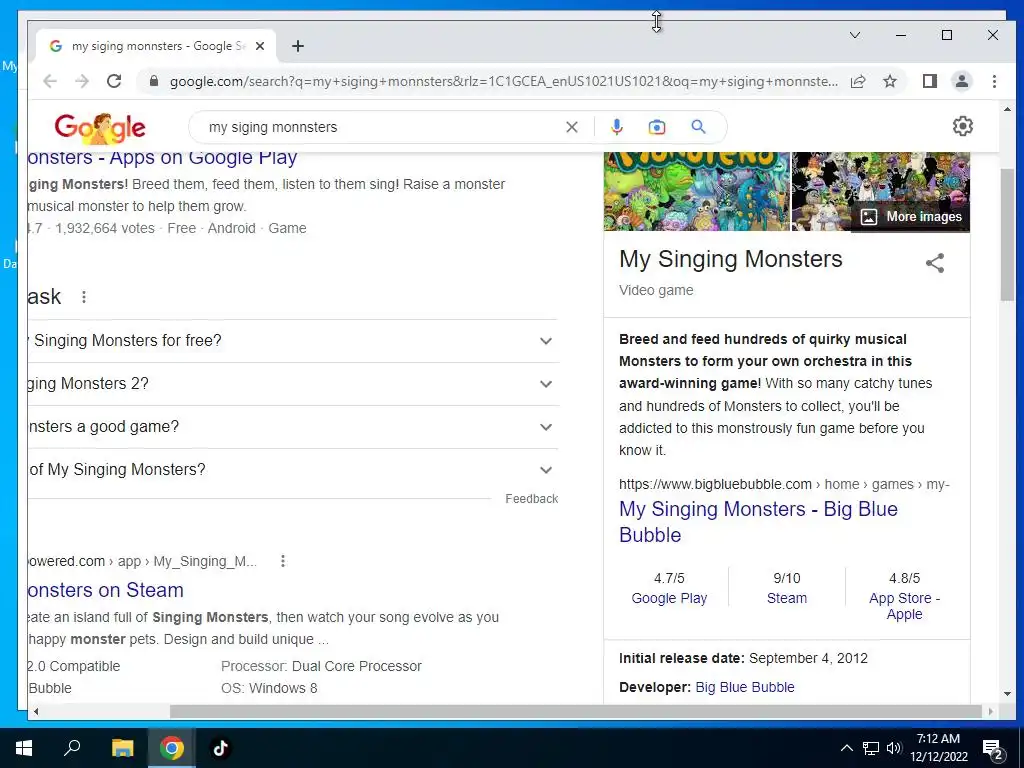Select the my siging monnsters tab
Screen dimensions: 1024x768
(x=157, y=46)
